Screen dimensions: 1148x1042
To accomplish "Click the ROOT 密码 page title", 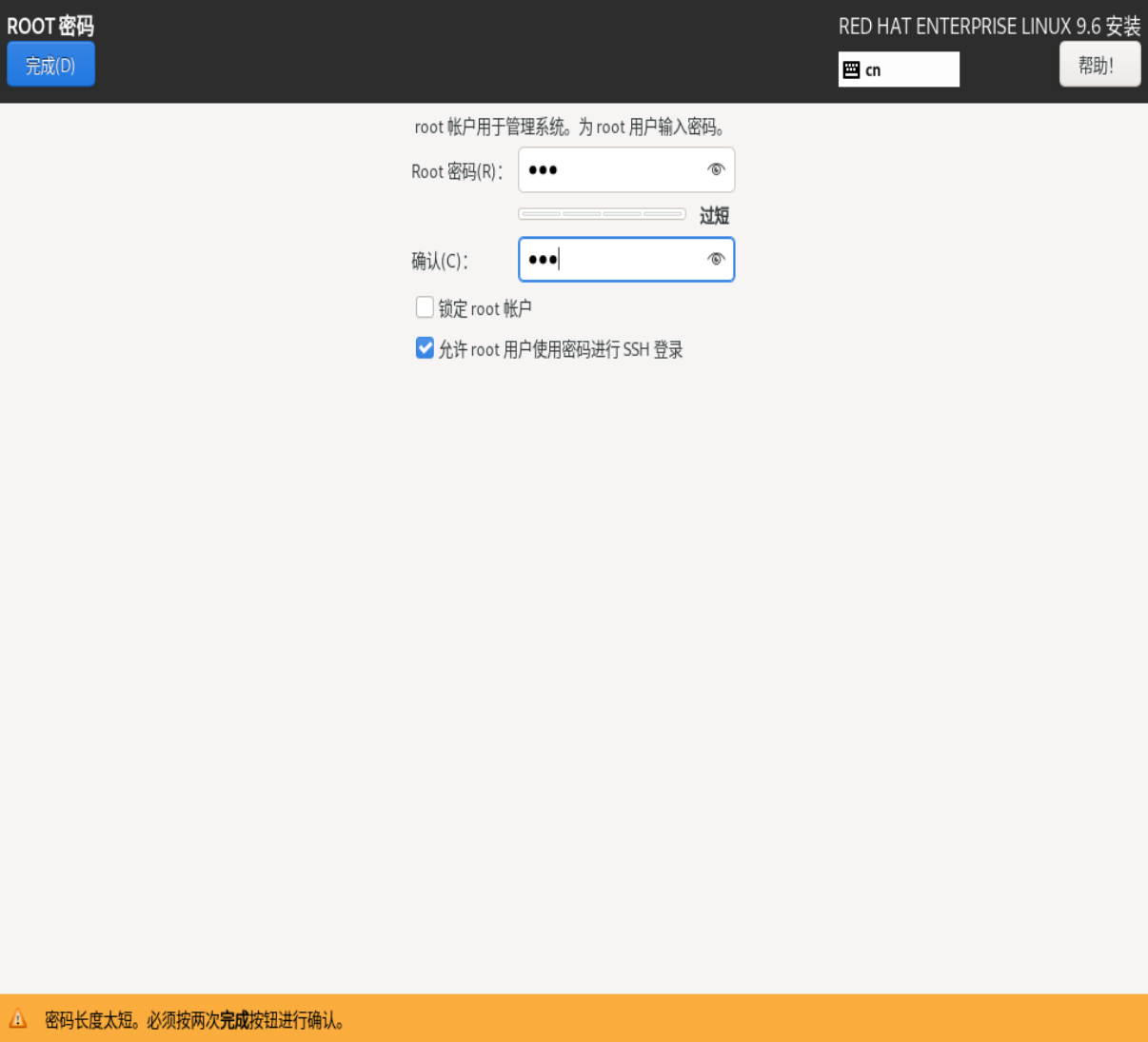I will click(50, 26).
